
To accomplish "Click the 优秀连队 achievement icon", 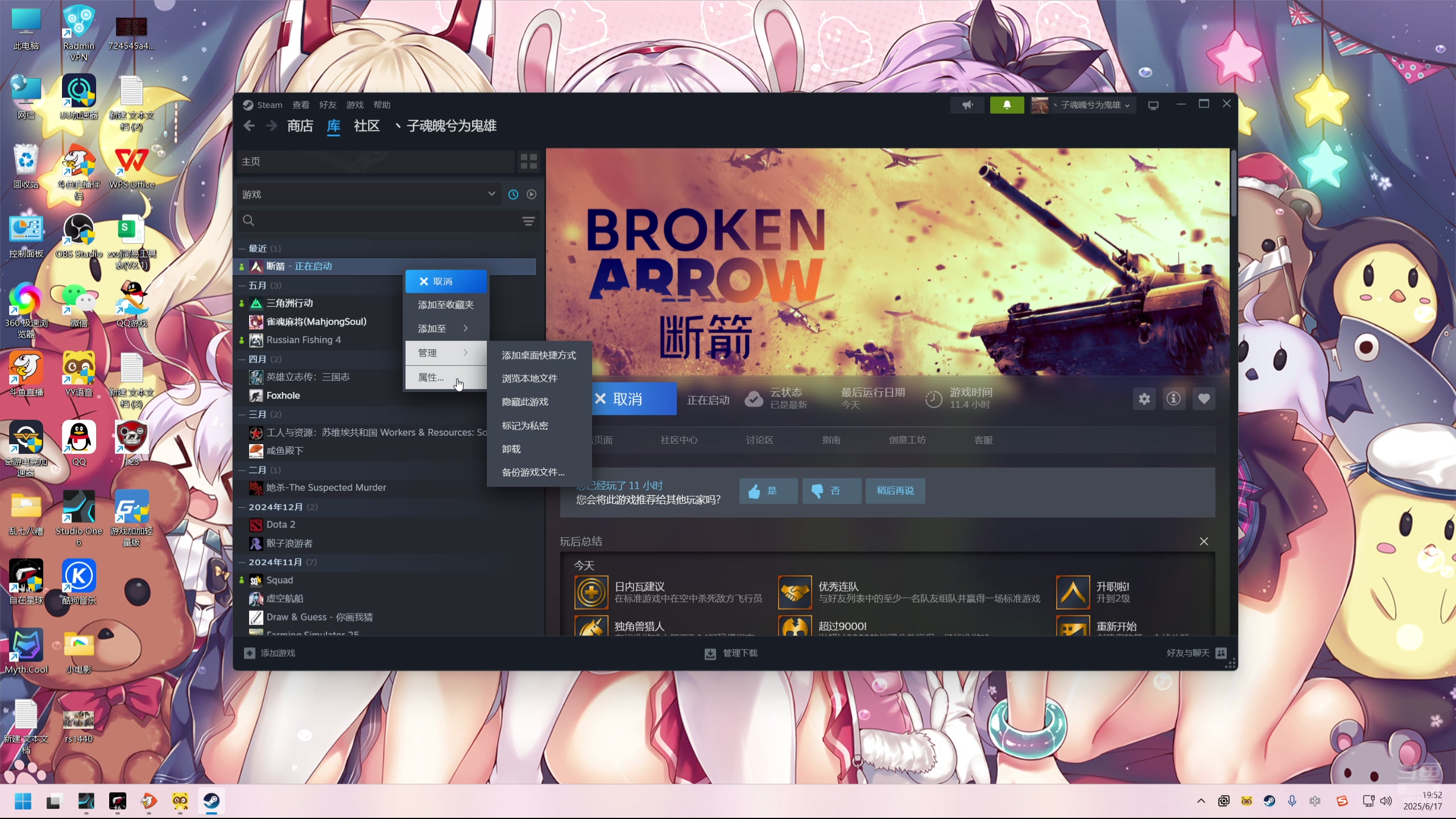I will 795,592.
